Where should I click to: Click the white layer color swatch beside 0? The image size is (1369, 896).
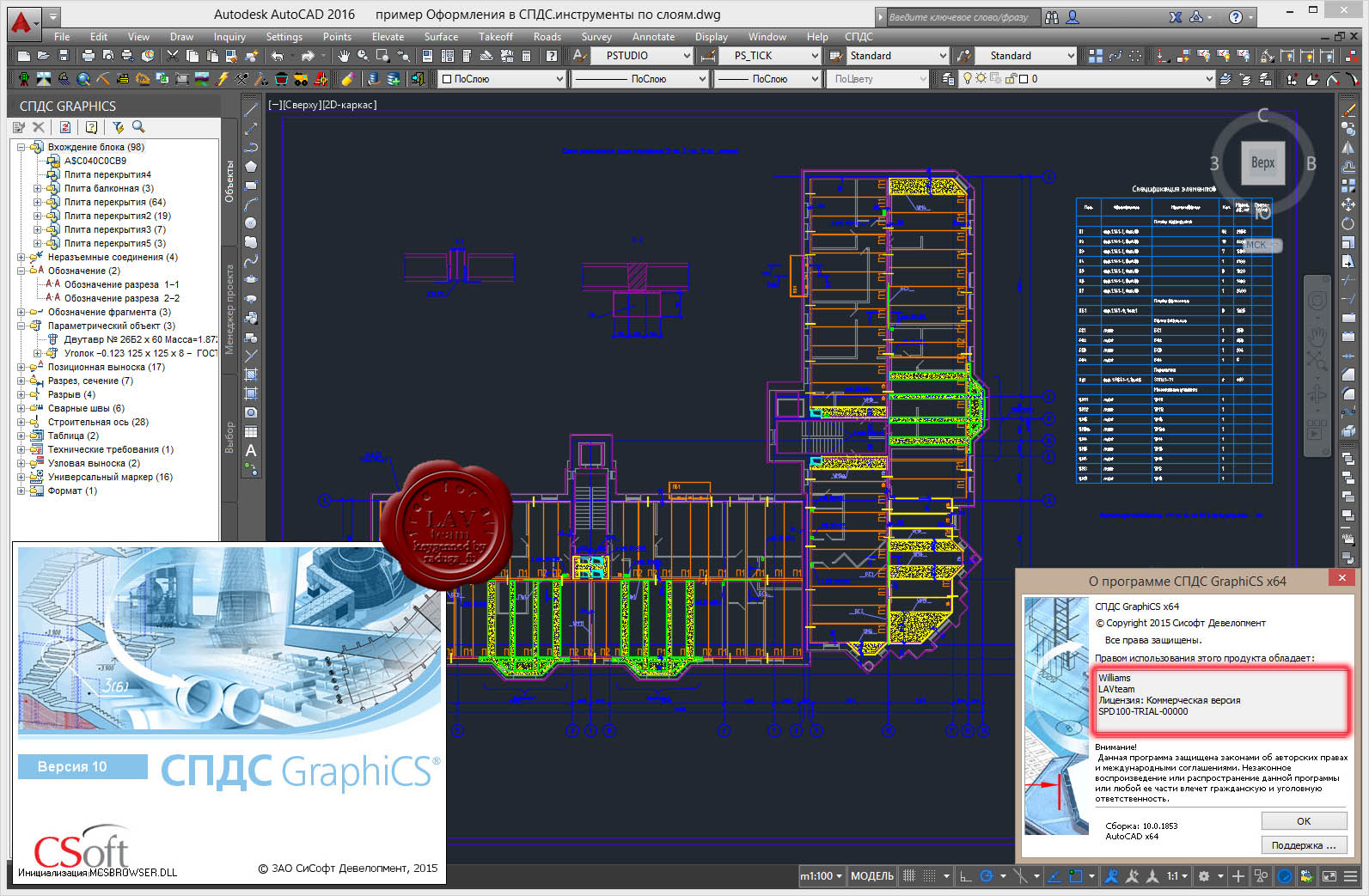(1024, 79)
